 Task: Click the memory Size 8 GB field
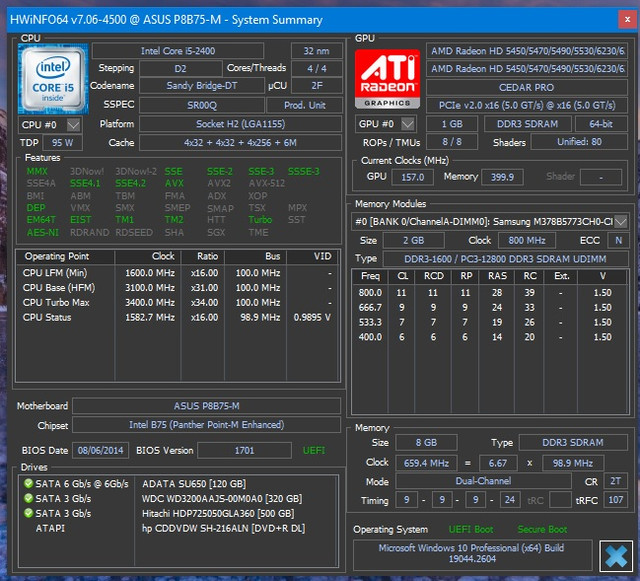tap(426, 443)
